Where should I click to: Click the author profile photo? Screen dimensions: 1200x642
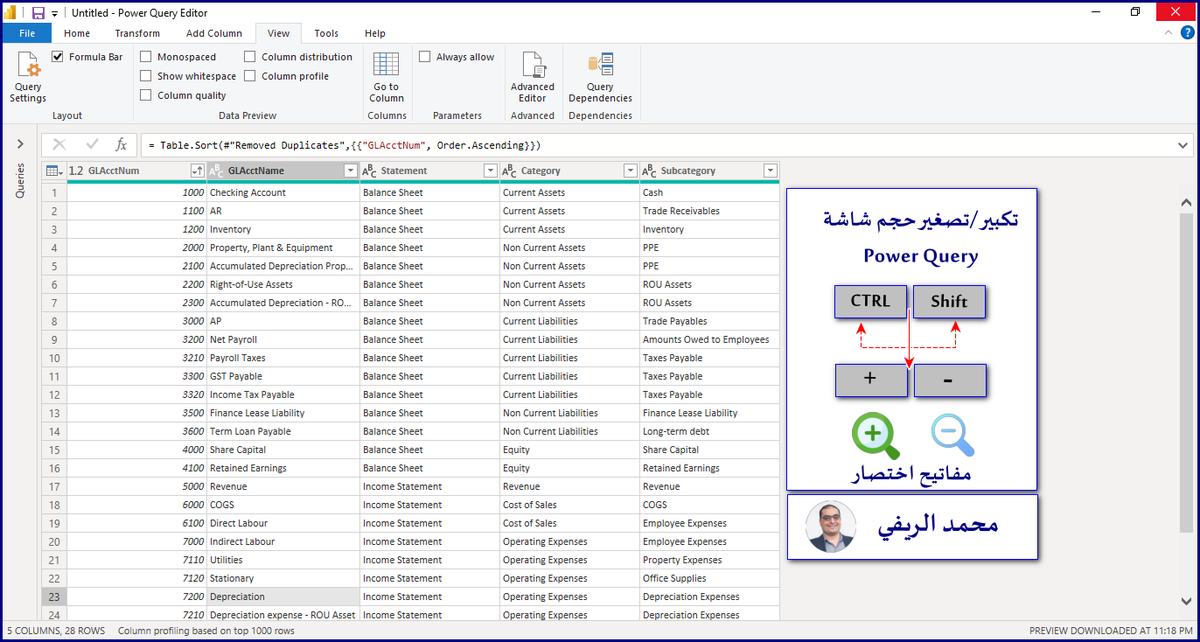click(832, 526)
